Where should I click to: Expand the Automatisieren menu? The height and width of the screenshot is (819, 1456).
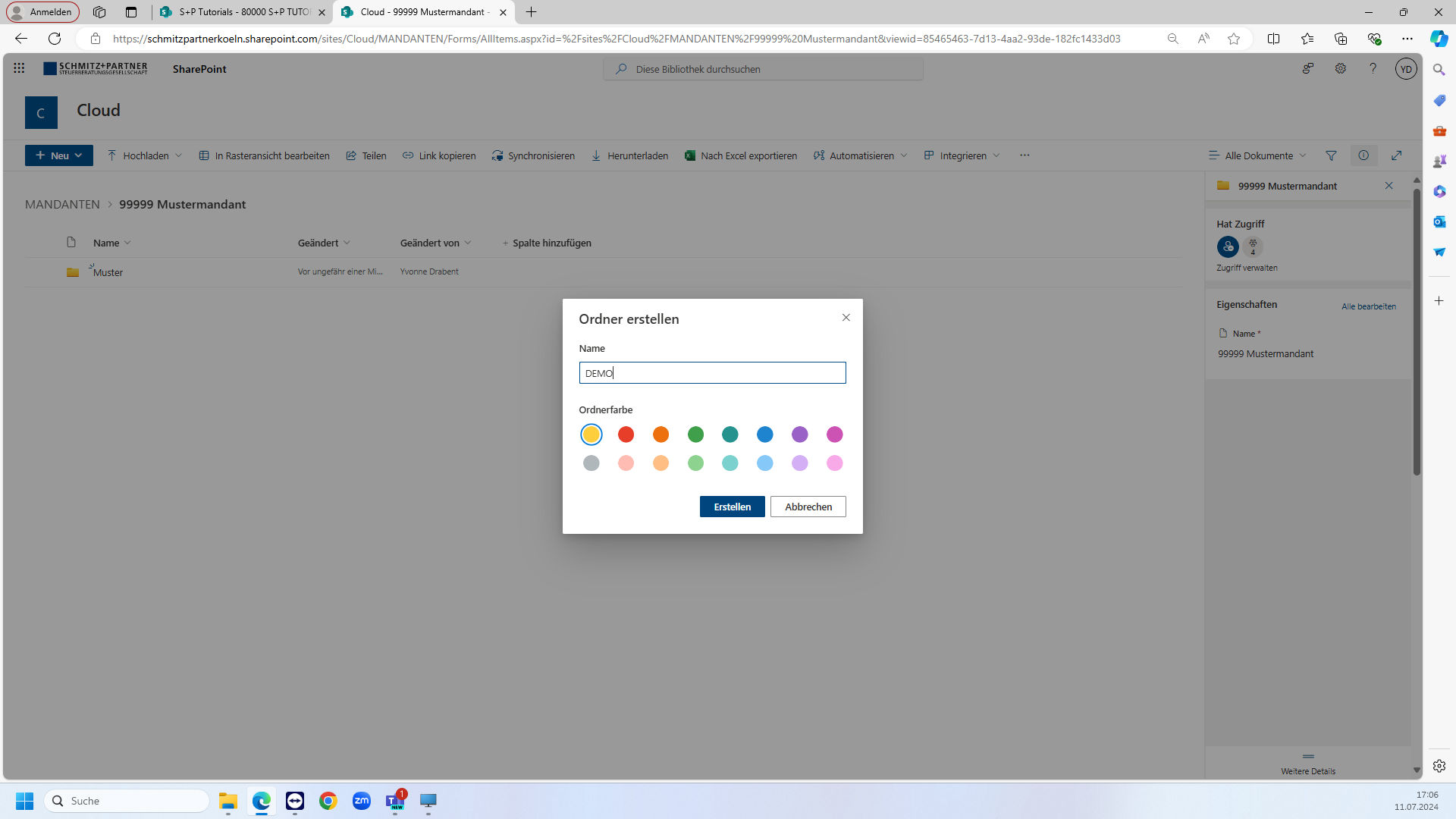click(x=861, y=155)
